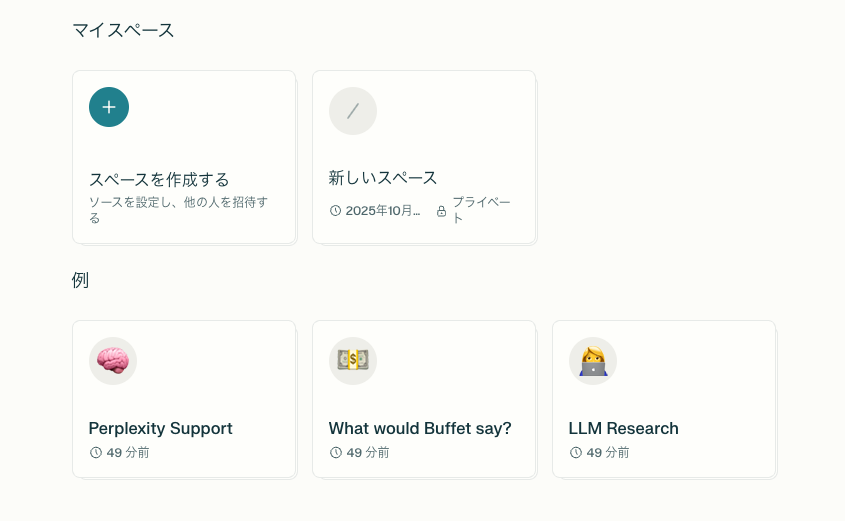The height and width of the screenshot is (521, 845).
Task: Click the マイスペース section heading
Action: click(x=123, y=30)
